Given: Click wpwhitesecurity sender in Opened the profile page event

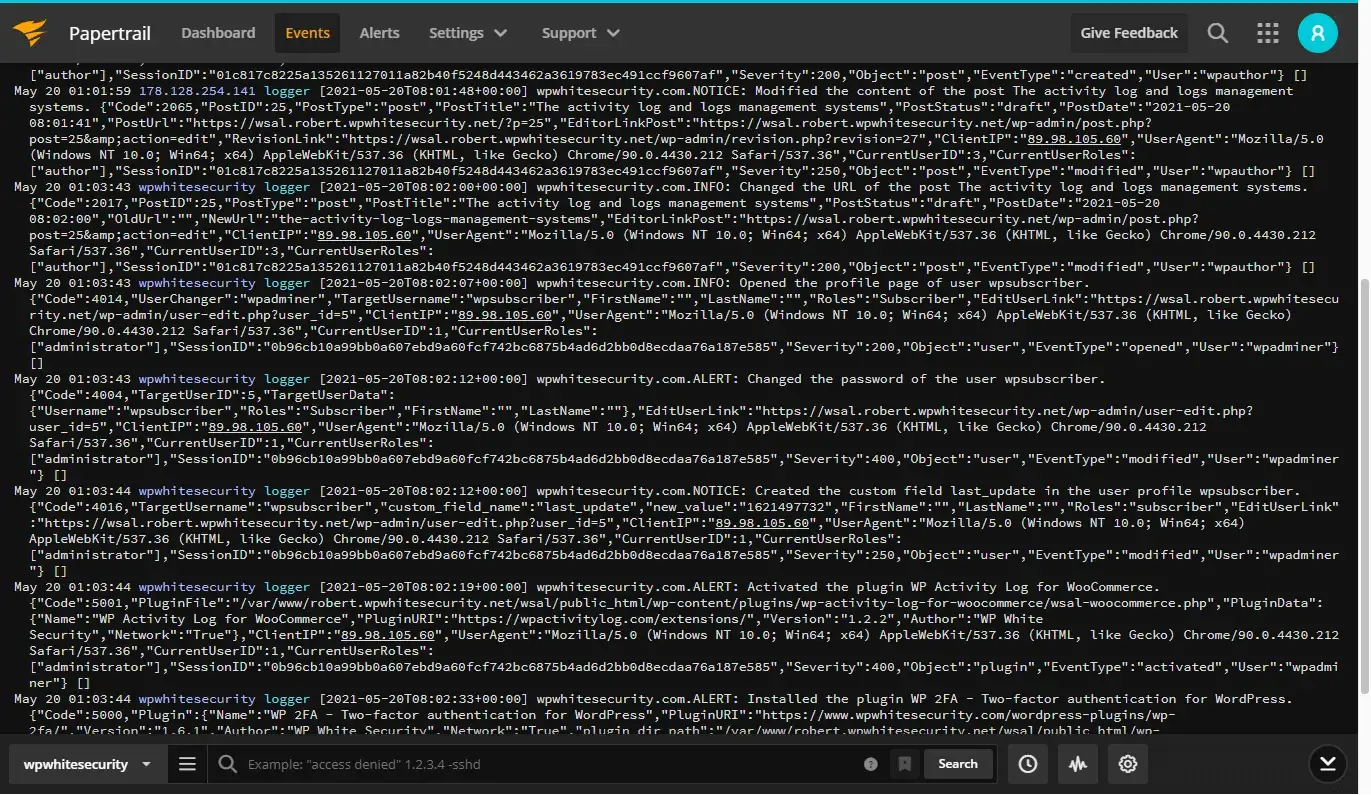Looking at the screenshot, I should point(197,283).
